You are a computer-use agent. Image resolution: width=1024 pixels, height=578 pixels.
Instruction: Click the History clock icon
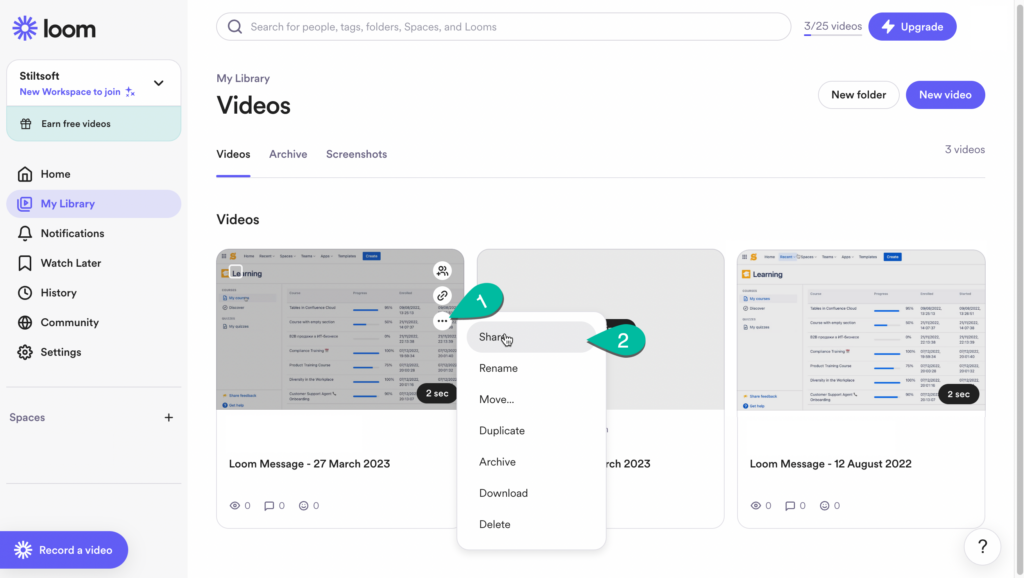click(25, 293)
